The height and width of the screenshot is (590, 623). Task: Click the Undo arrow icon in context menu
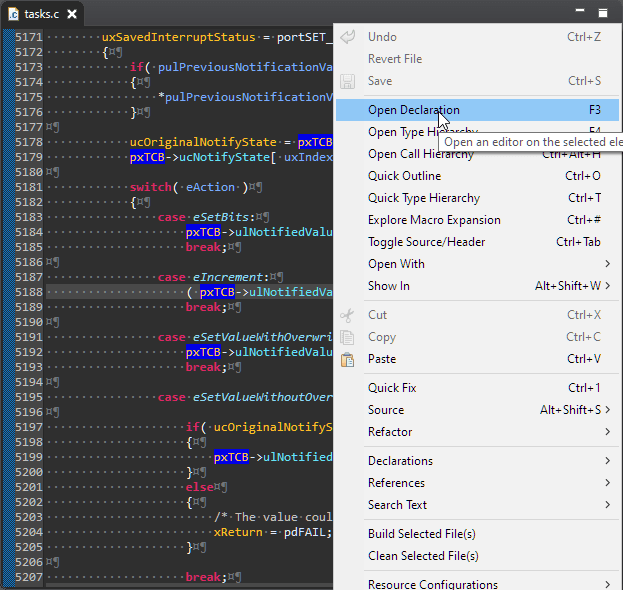[x=348, y=37]
